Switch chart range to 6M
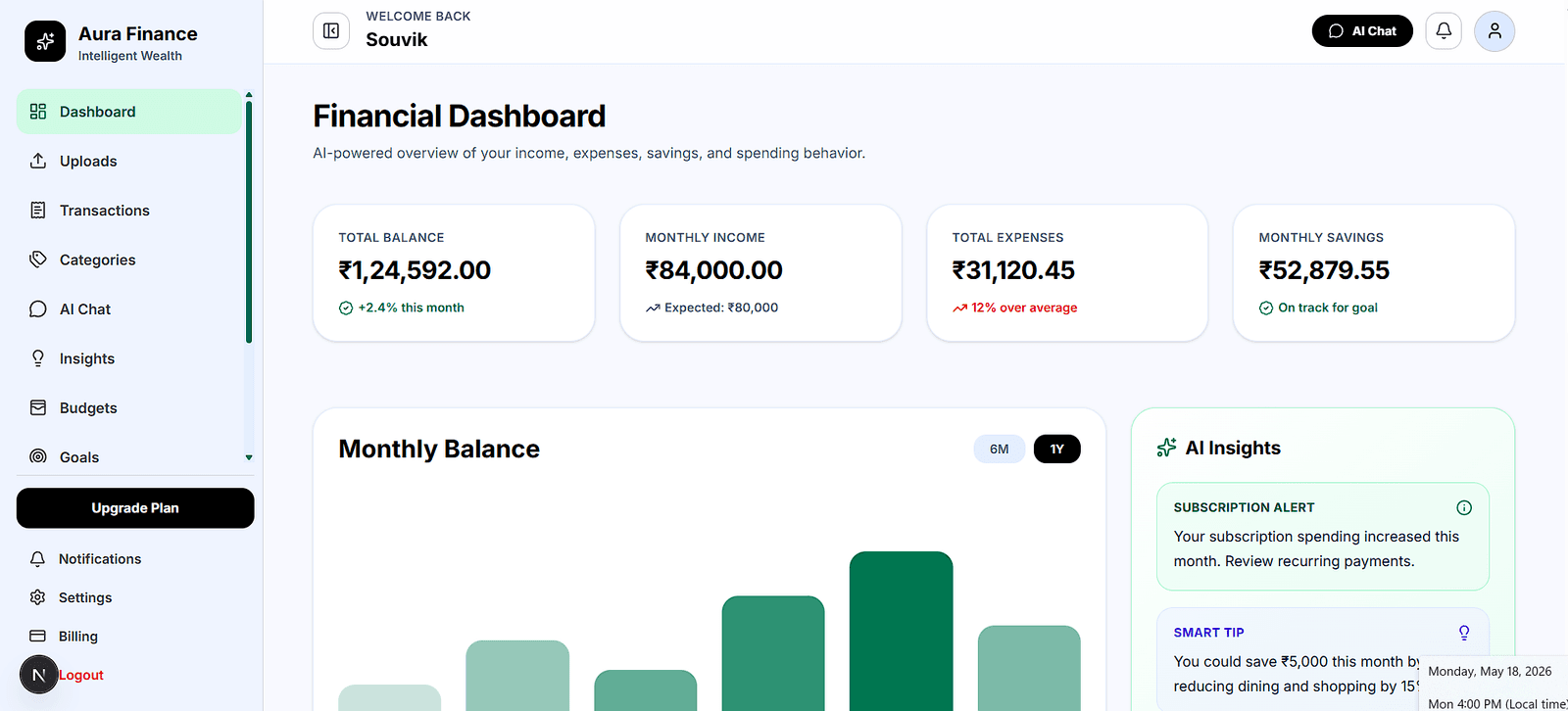 (x=999, y=449)
